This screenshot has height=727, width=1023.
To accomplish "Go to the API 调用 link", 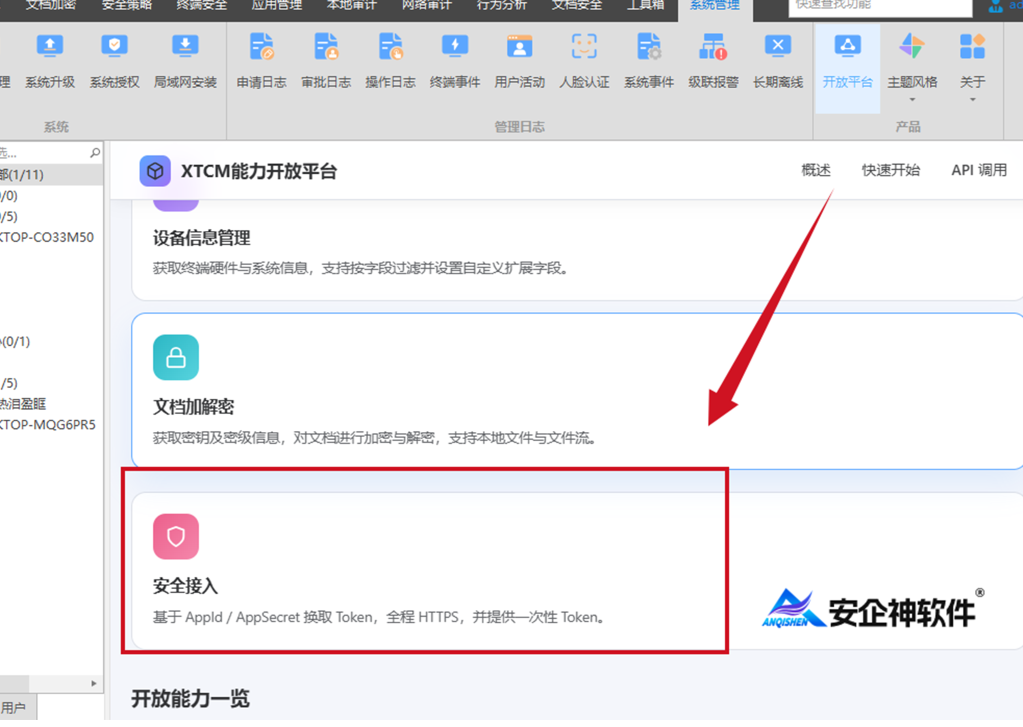I will coord(979,170).
